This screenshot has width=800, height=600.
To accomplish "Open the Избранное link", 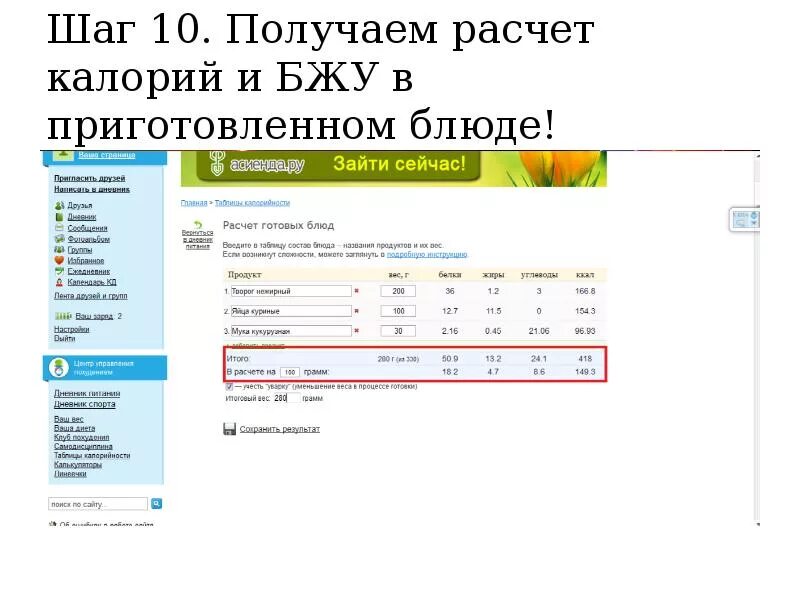I will (86, 260).
